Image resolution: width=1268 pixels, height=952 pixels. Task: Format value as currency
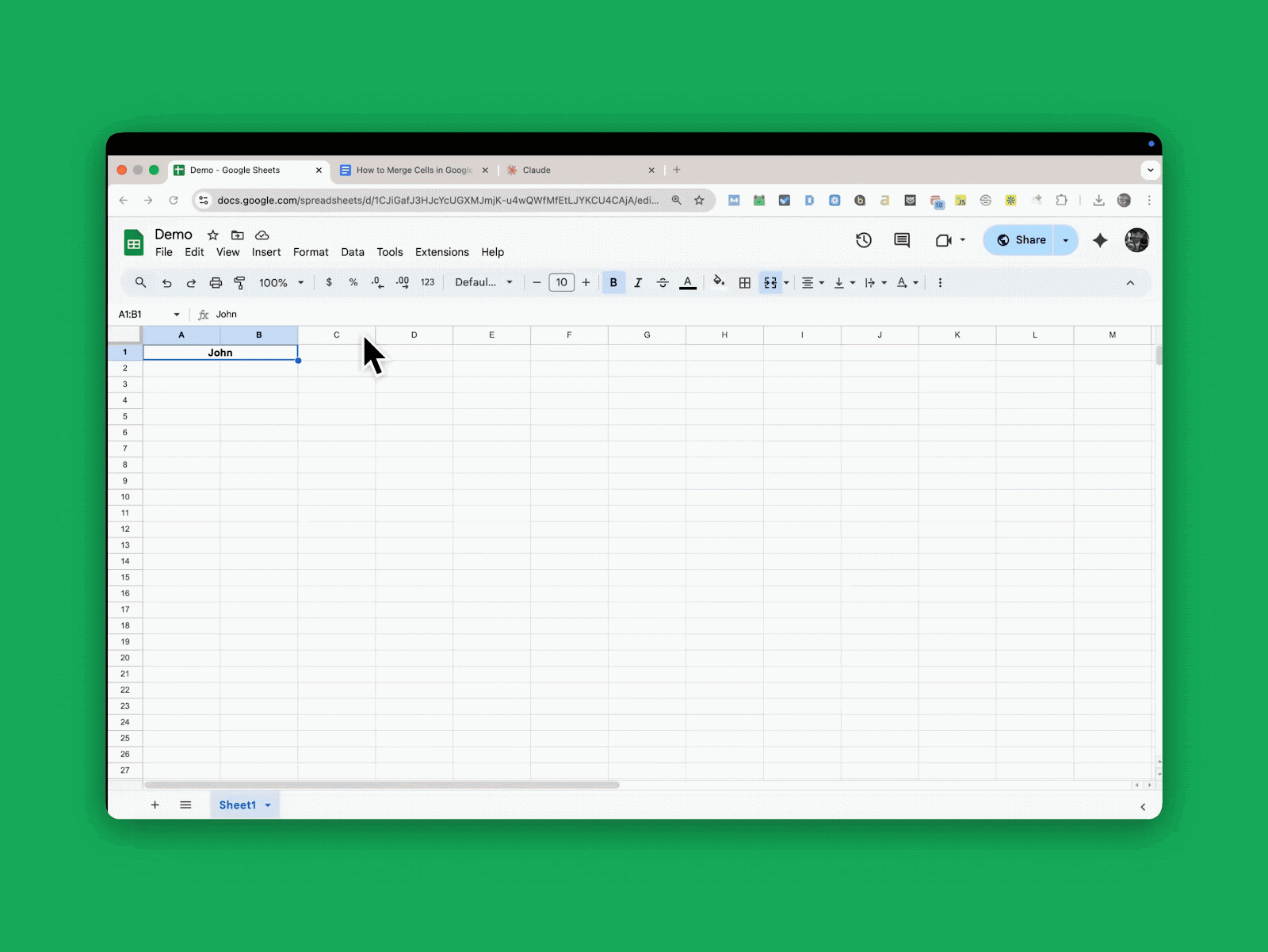coord(329,282)
